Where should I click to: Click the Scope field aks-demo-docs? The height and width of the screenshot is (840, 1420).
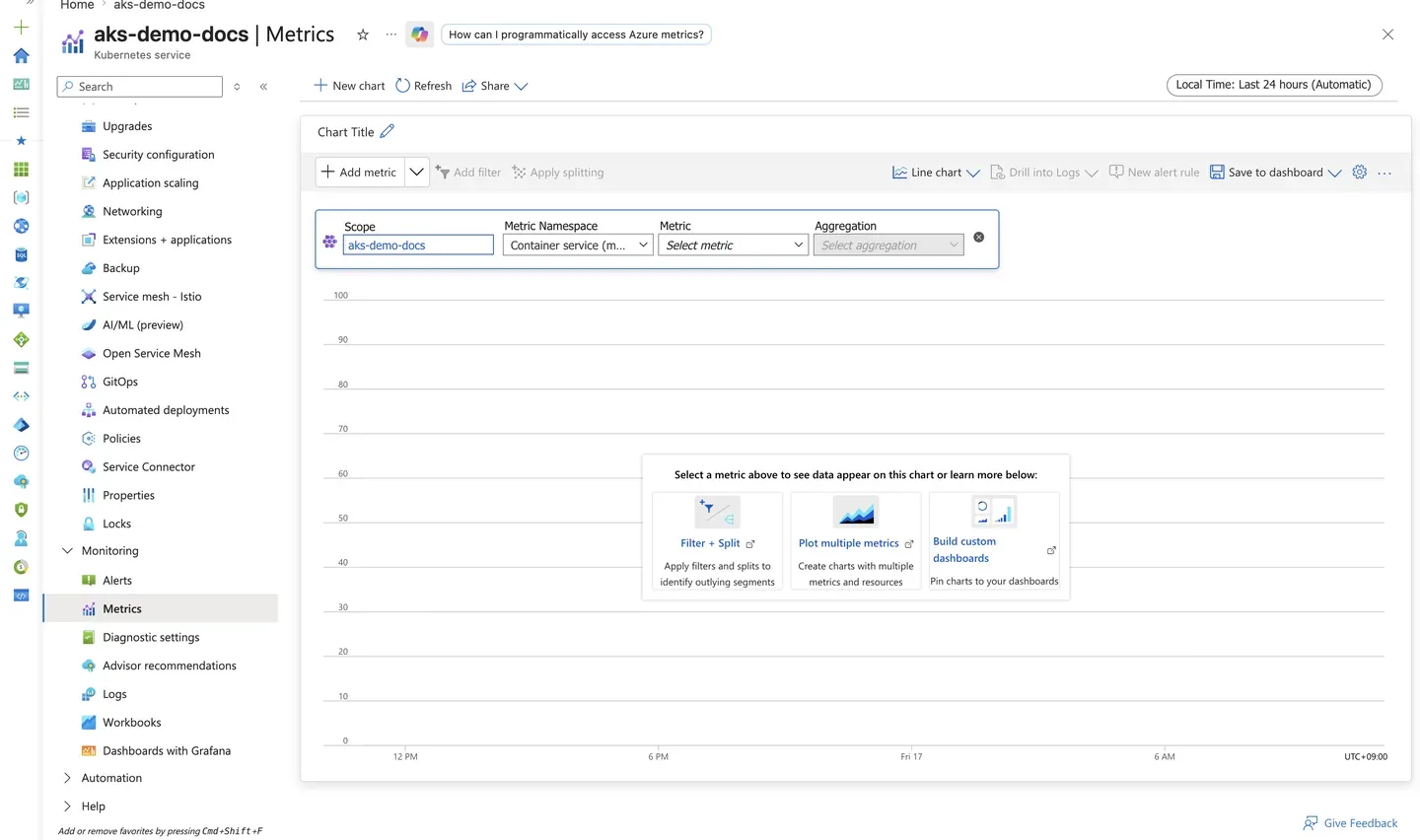click(x=418, y=245)
